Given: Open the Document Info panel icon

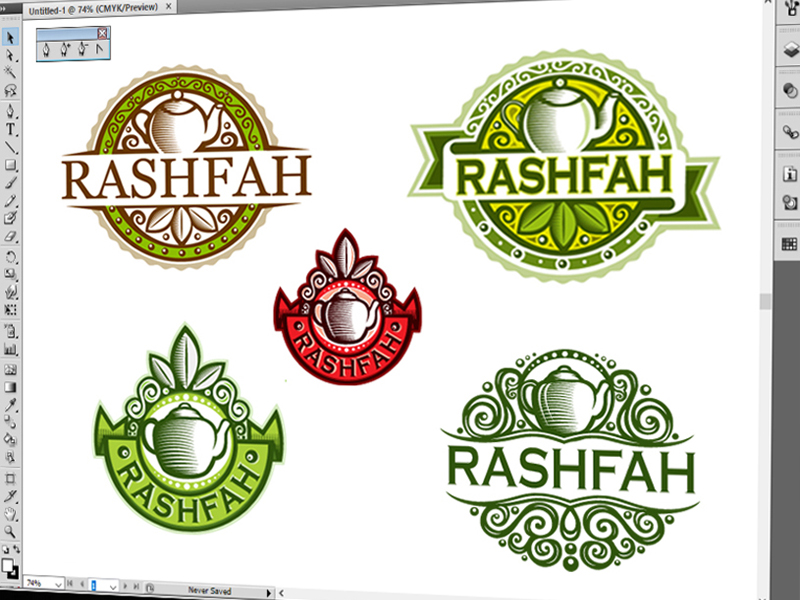Looking at the screenshot, I should point(790,174).
